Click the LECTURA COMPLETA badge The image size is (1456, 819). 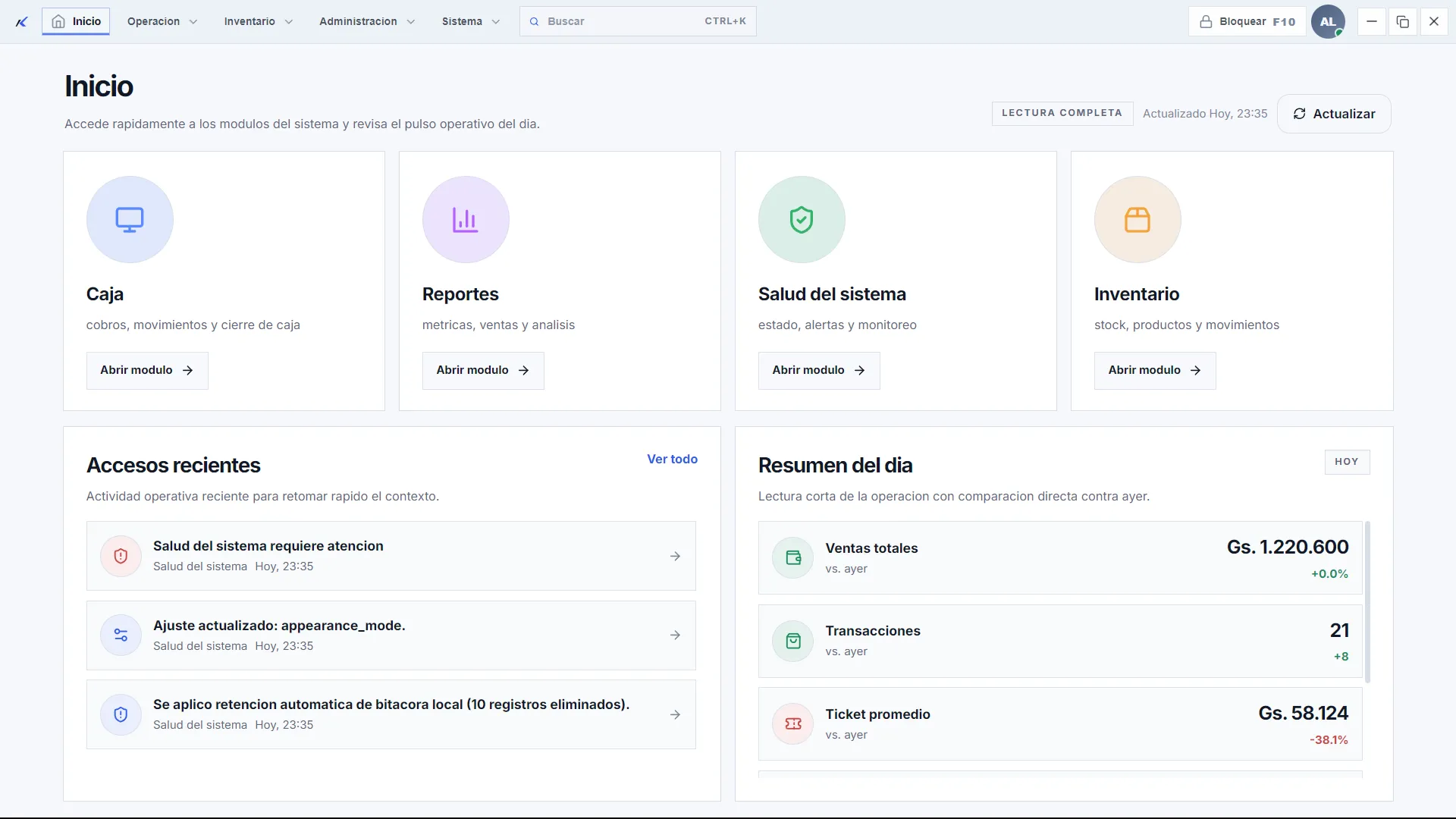[1062, 113]
